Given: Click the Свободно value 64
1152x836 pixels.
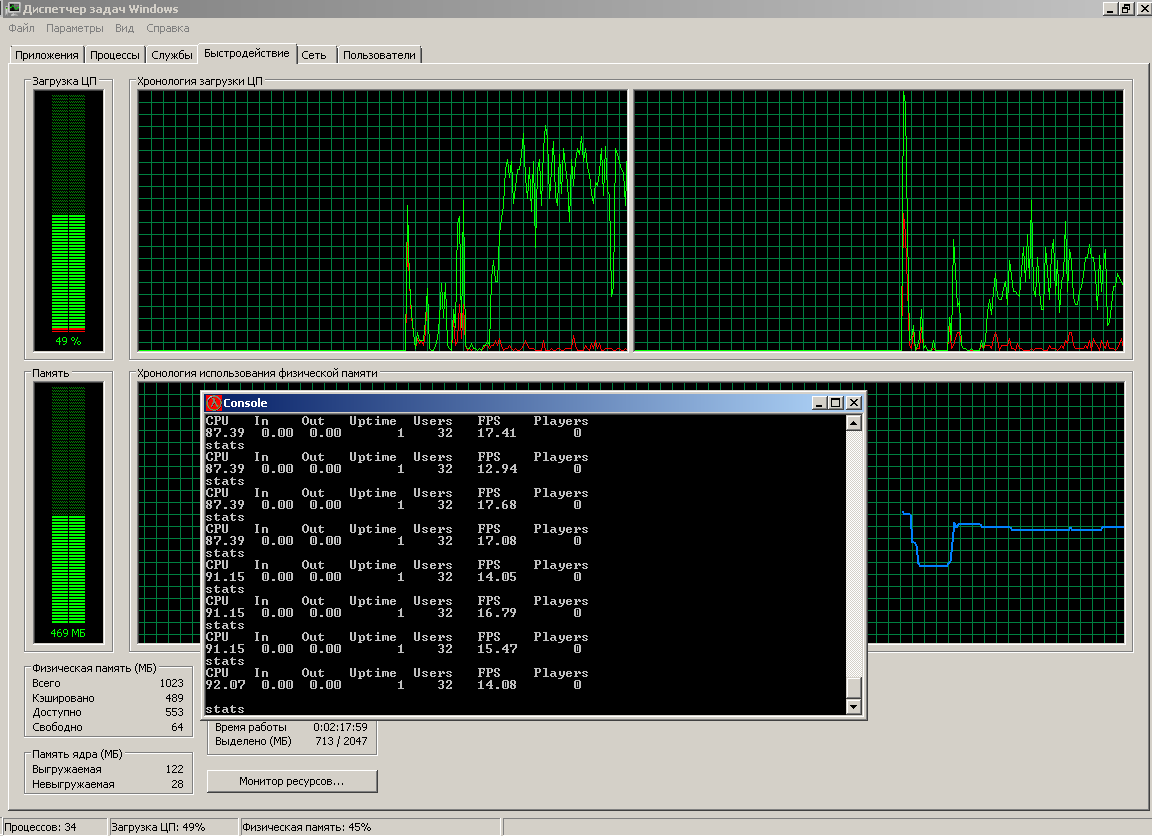Looking at the screenshot, I should click(x=177, y=727).
